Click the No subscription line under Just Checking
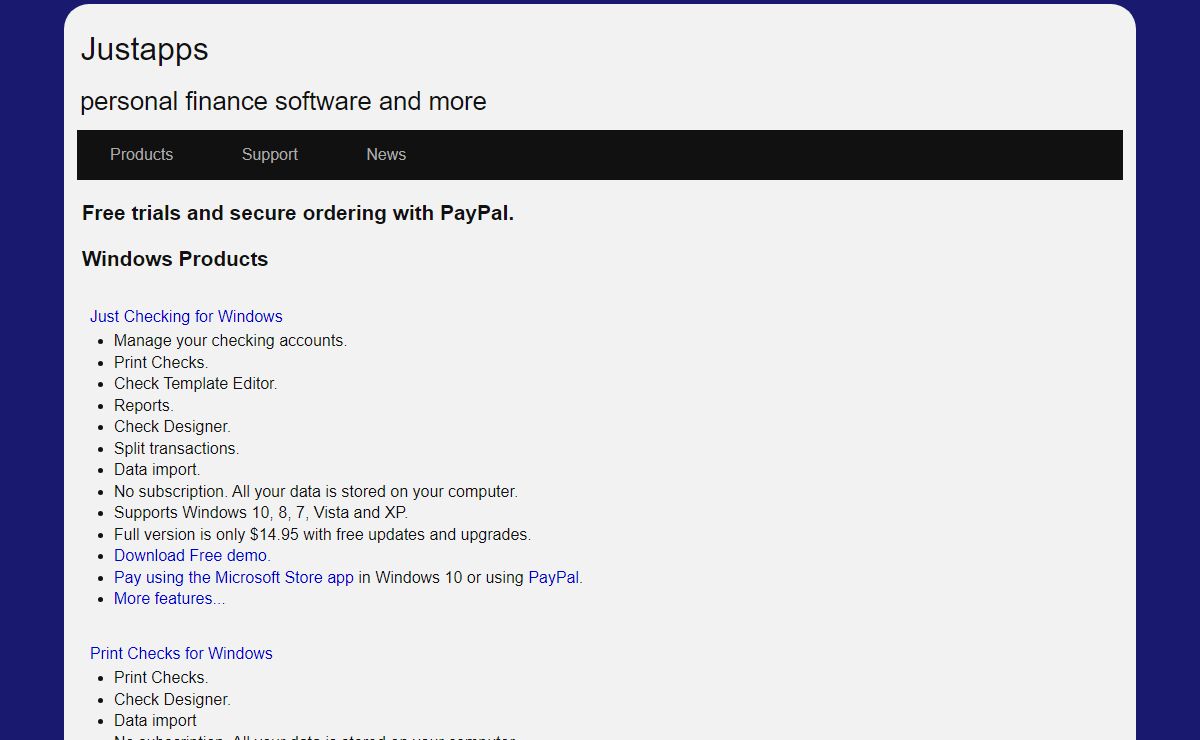 315,491
